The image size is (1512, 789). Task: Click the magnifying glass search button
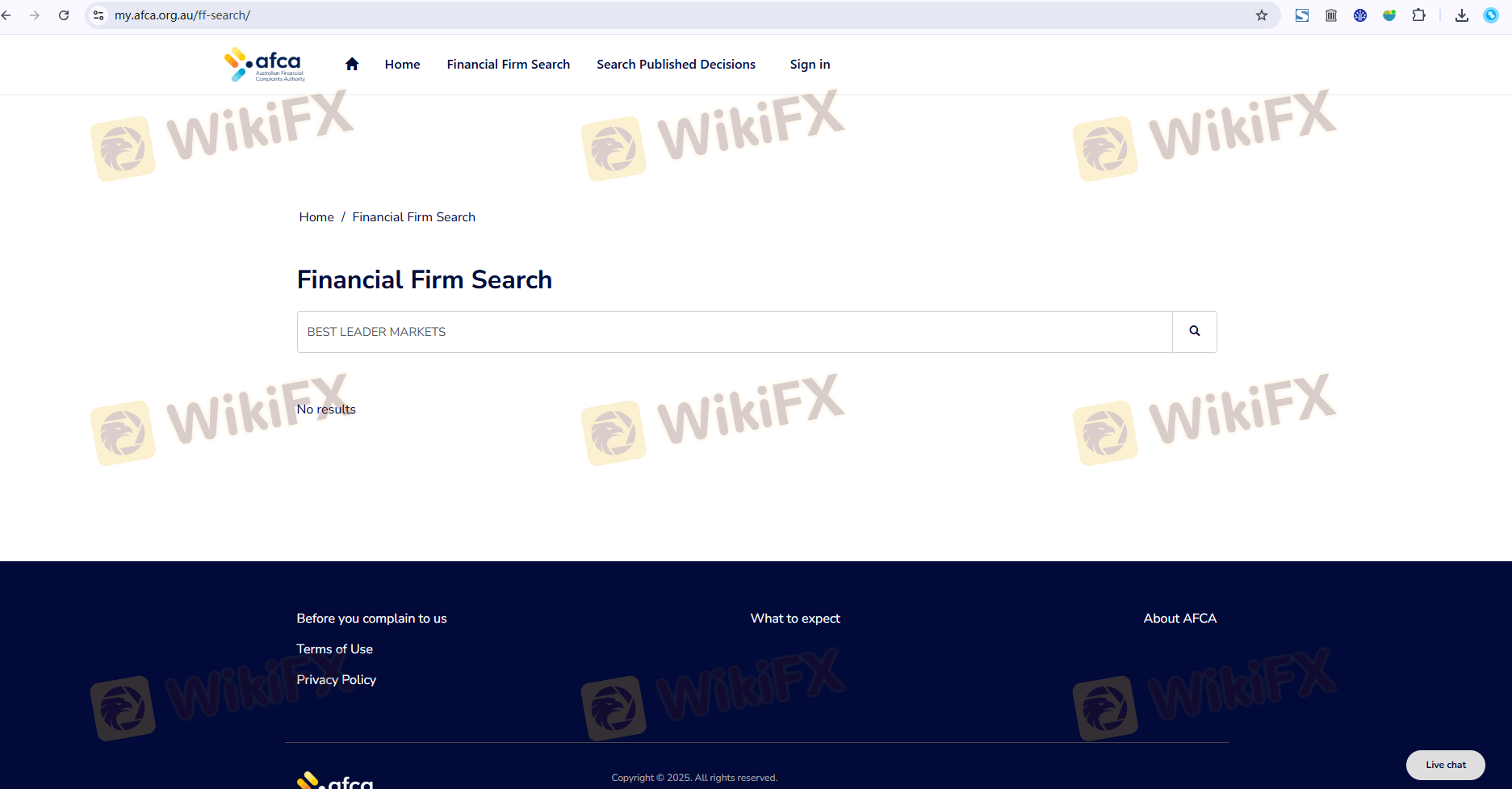tap(1194, 331)
